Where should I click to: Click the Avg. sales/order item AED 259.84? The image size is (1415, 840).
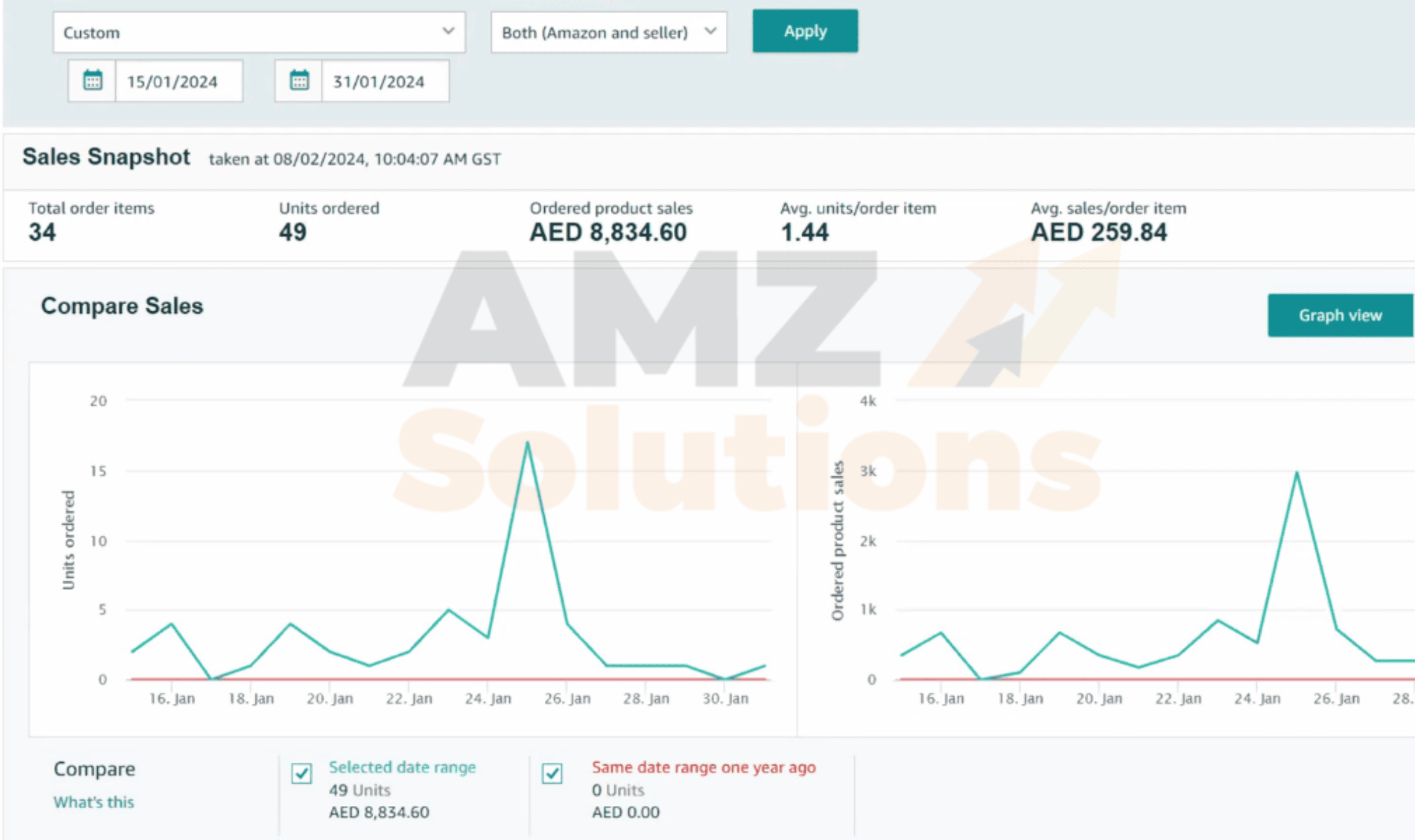1098,232
